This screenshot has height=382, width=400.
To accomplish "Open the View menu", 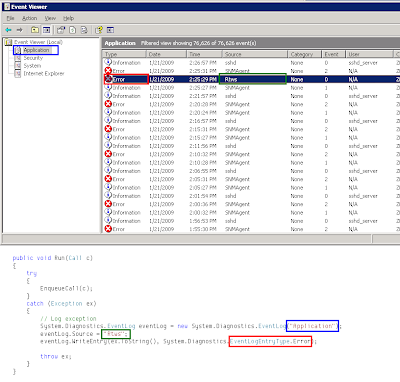I will pyautogui.click(x=50, y=18).
